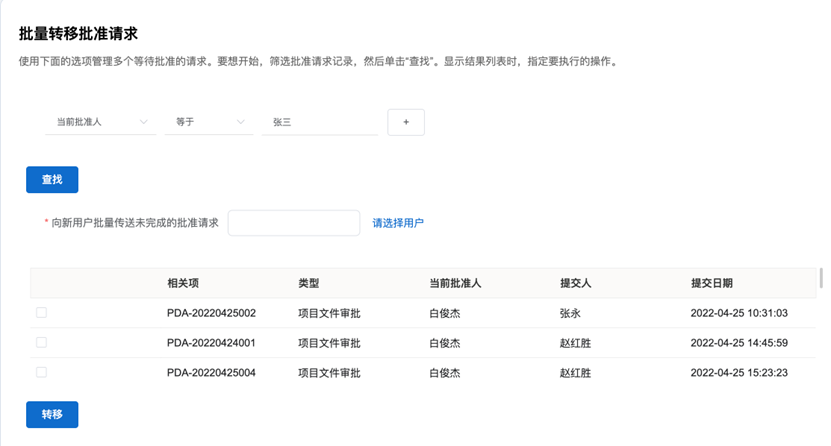Click submitter 张永 in first row
The height and width of the screenshot is (446, 831).
(x=571, y=314)
